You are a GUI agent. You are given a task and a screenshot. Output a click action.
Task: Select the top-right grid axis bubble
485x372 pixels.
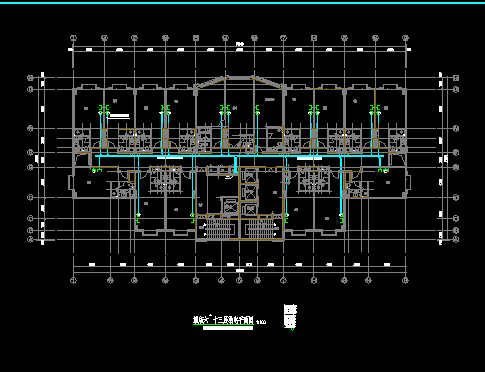(x=405, y=38)
